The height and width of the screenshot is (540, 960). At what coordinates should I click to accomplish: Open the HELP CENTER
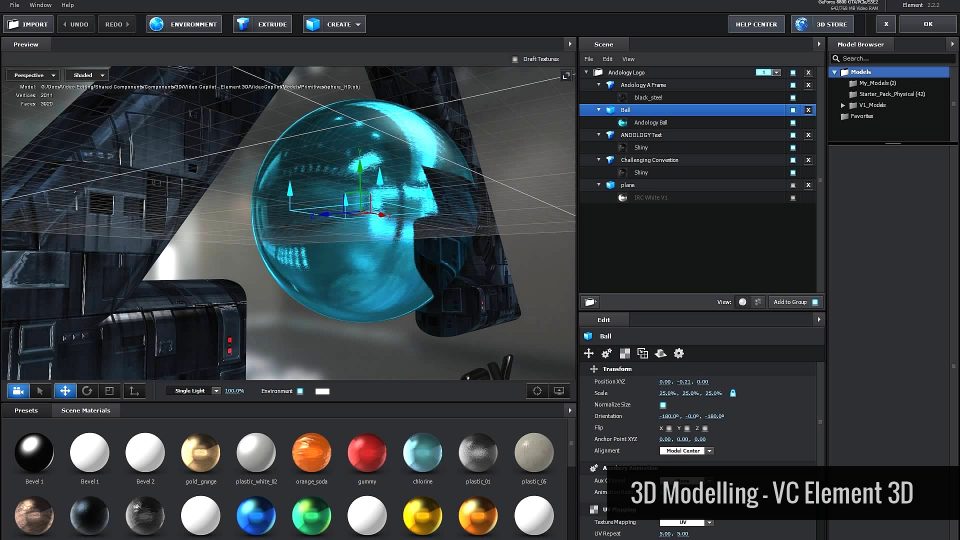[x=756, y=24]
